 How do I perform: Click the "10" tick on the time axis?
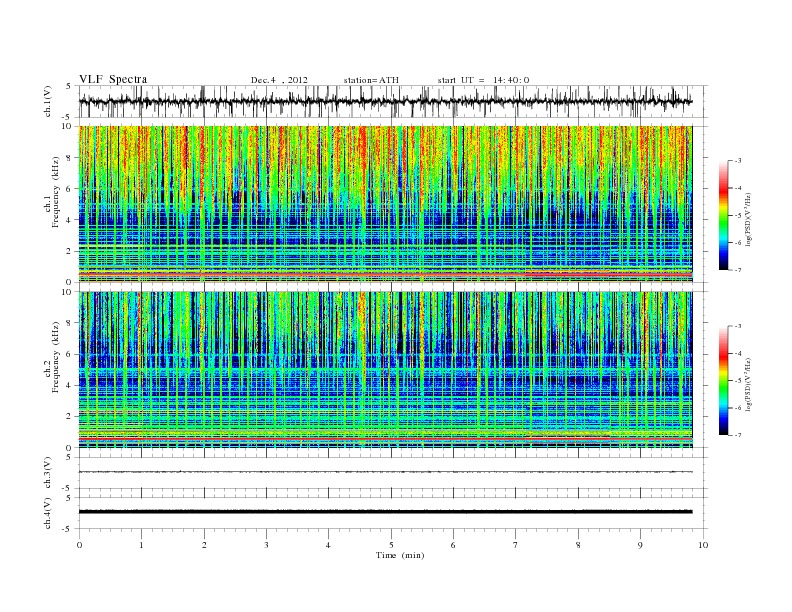coord(703,545)
